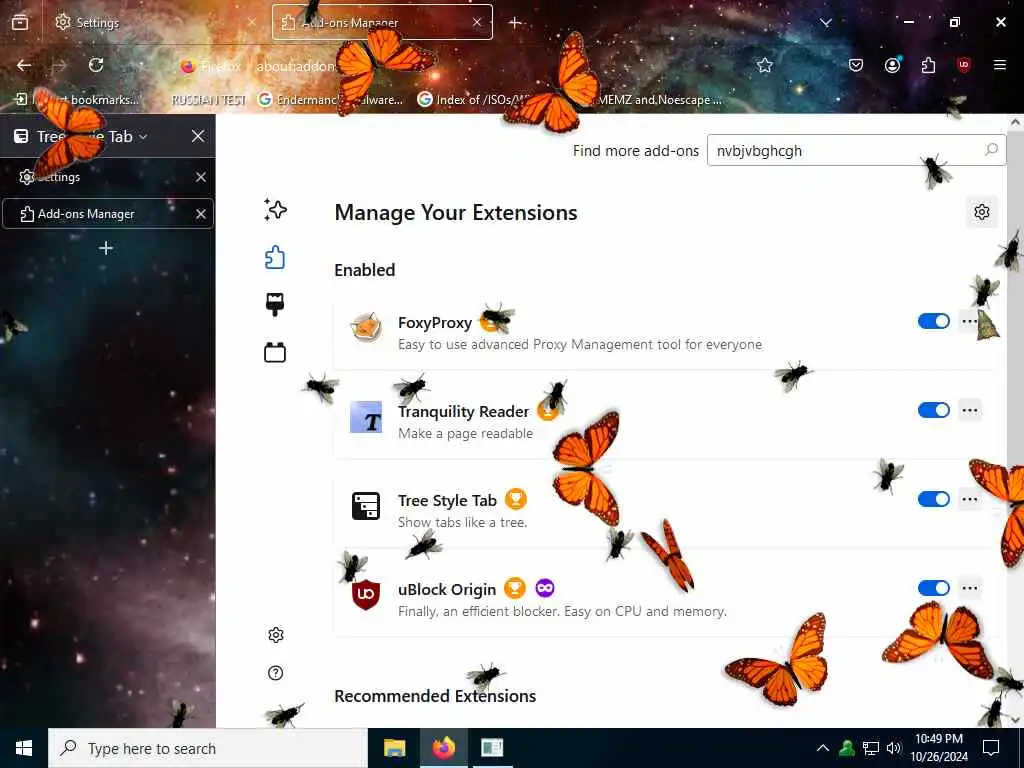This screenshot has height=768, width=1024.
Task: Select the Add-ons Manager tab in tab strip
Action: 382,22
